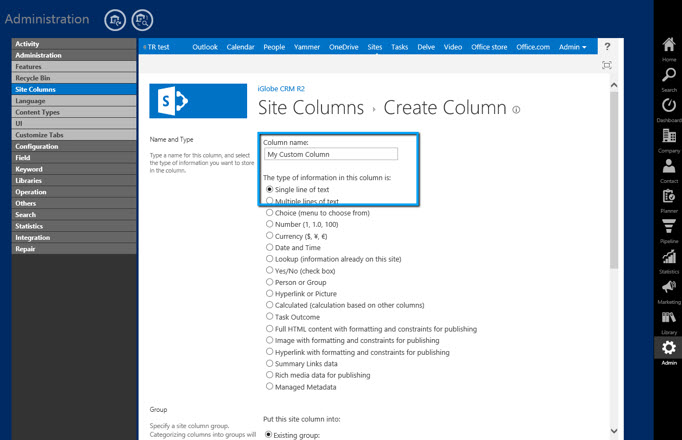The image size is (682, 440).
Task: Select Task Outcome radio
Action: pos(270,317)
